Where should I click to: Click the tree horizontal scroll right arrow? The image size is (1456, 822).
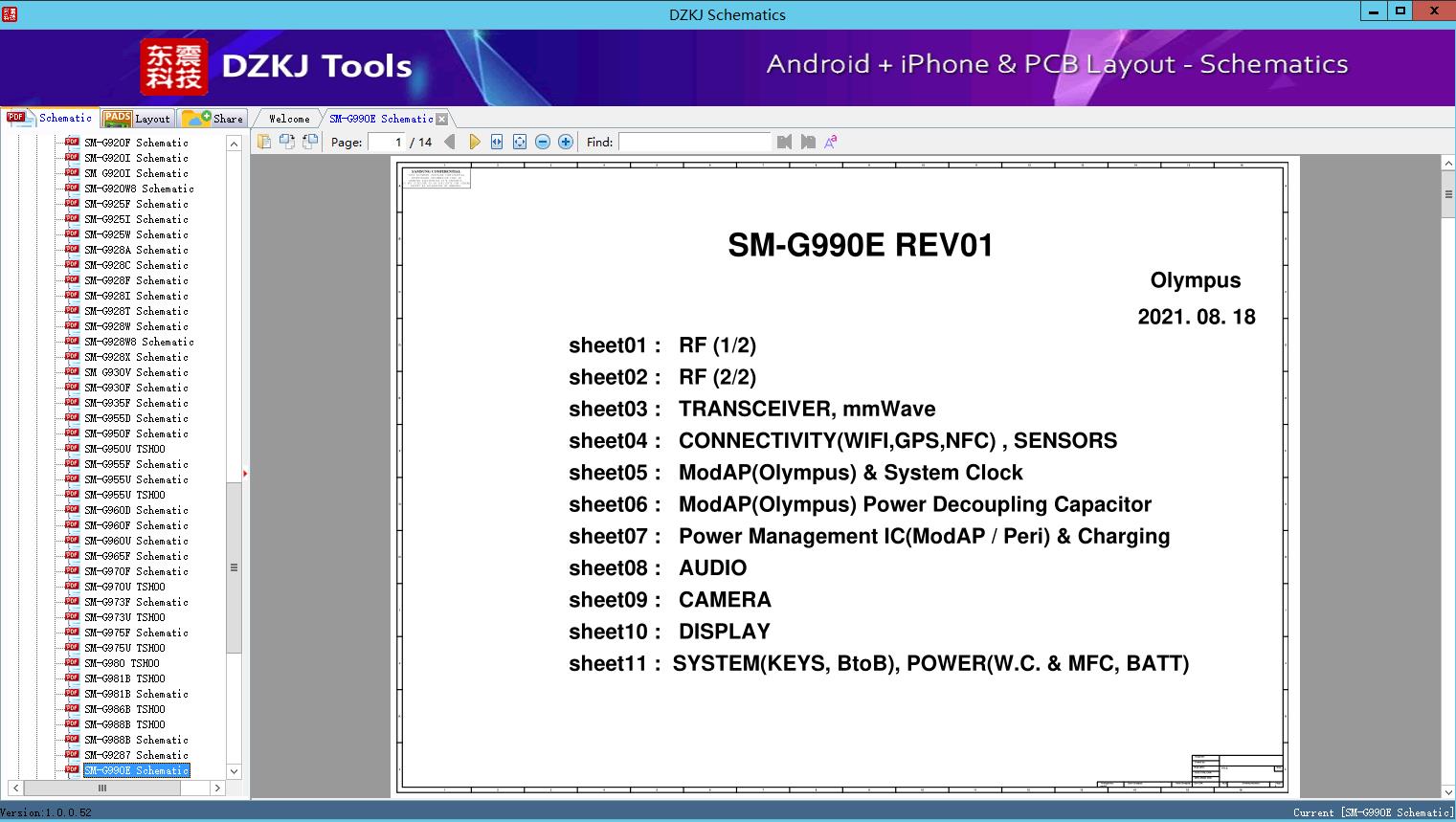pyautogui.click(x=217, y=789)
